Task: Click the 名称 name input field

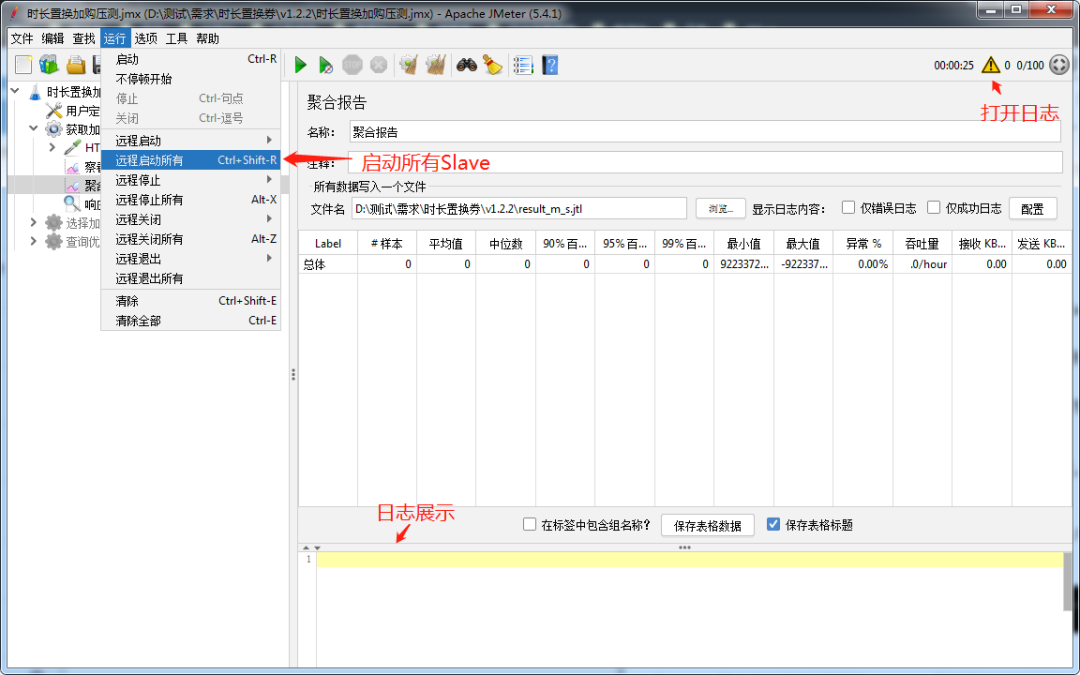Action: coord(705,132)
